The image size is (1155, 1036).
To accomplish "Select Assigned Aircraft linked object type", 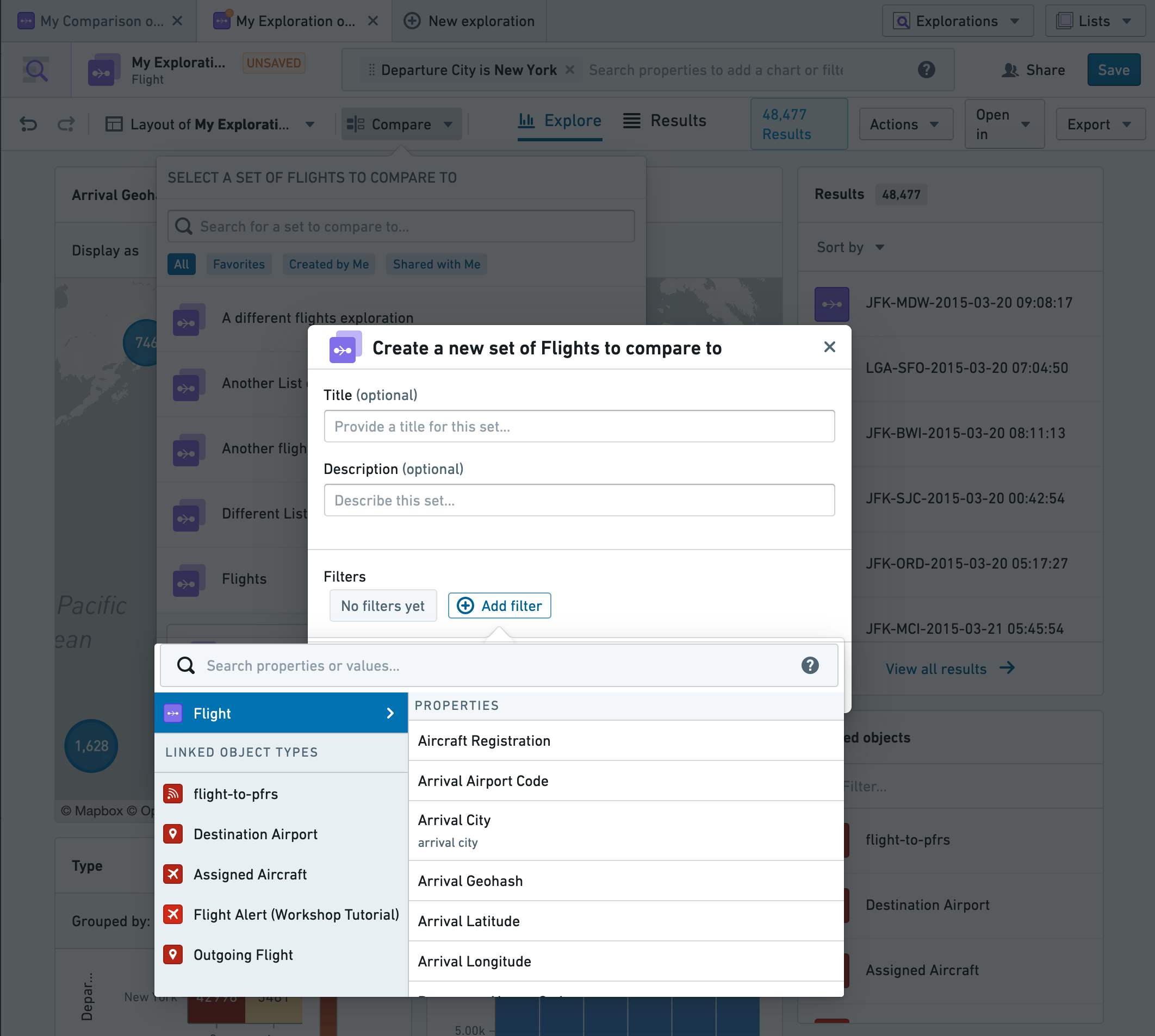I will point(281,874).
